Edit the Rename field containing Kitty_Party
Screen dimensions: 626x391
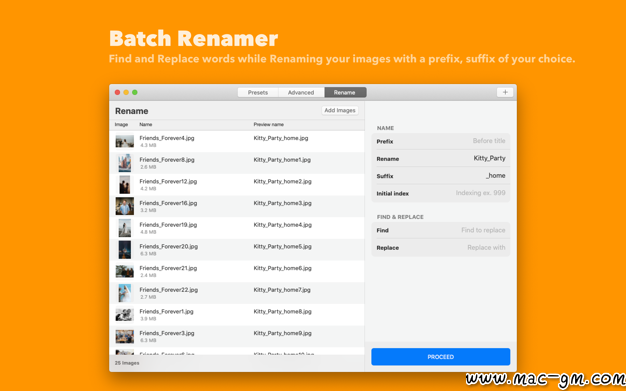(441, 159)
